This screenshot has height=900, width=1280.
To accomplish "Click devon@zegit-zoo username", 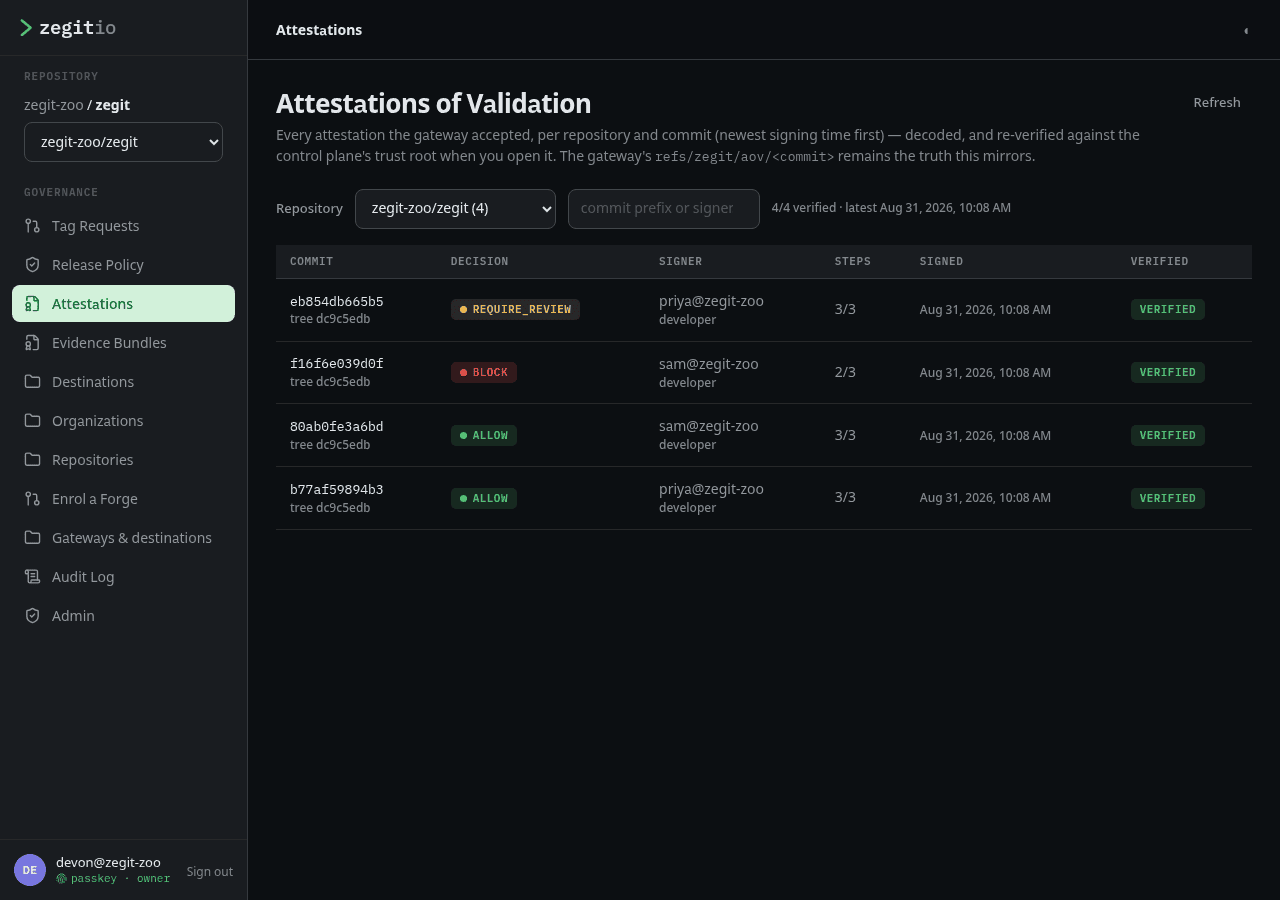I will coord(108,862).
